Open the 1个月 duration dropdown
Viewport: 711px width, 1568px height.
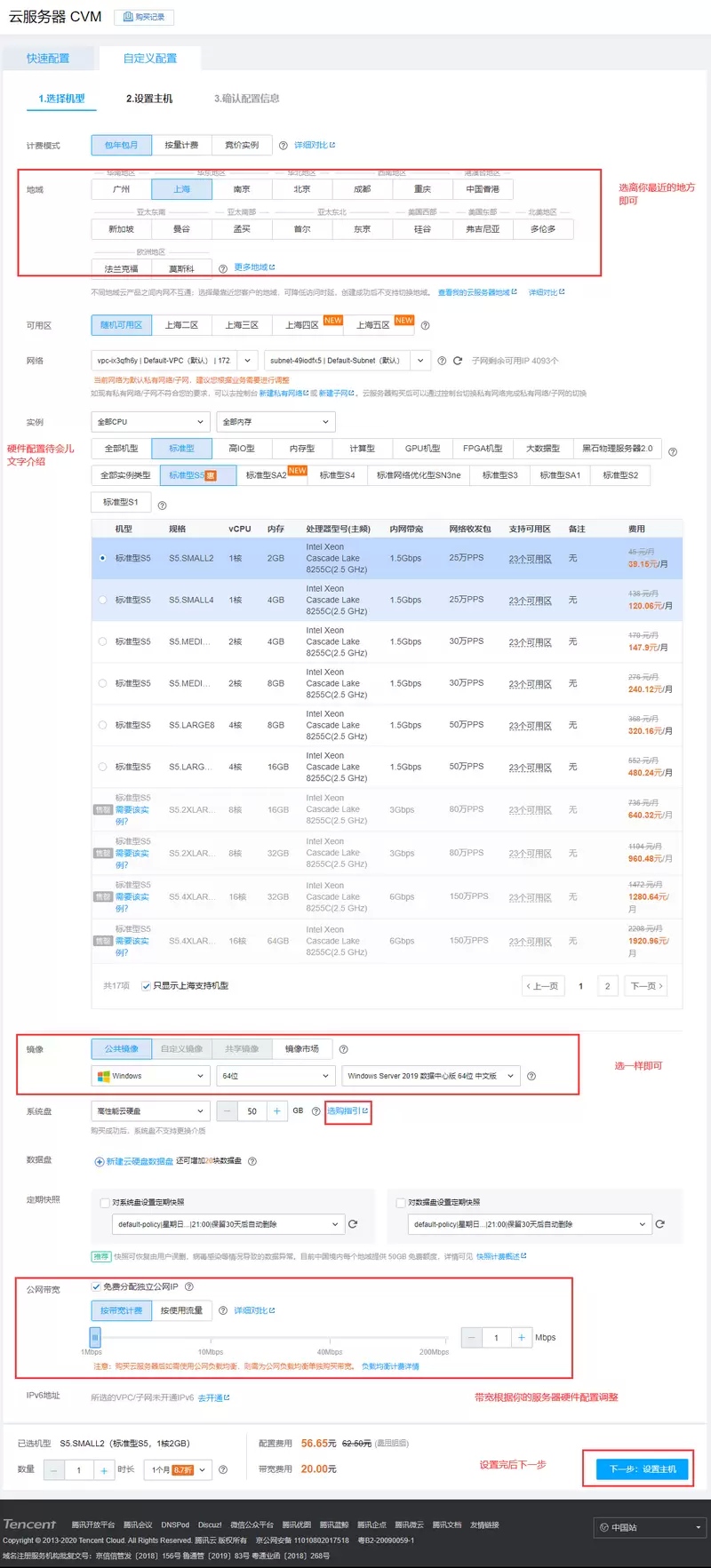pyautogui.click(x=180, y=1470)
